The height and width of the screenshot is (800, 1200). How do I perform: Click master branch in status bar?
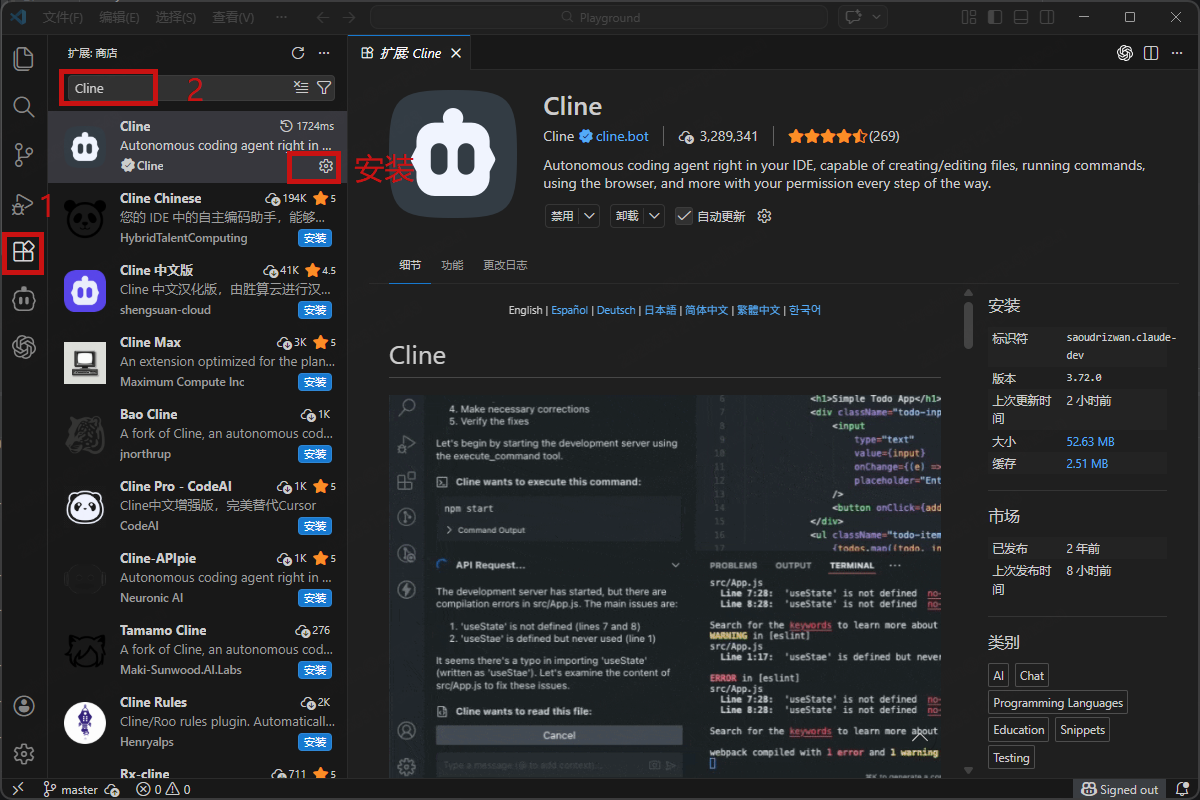[x=70, y=789]
